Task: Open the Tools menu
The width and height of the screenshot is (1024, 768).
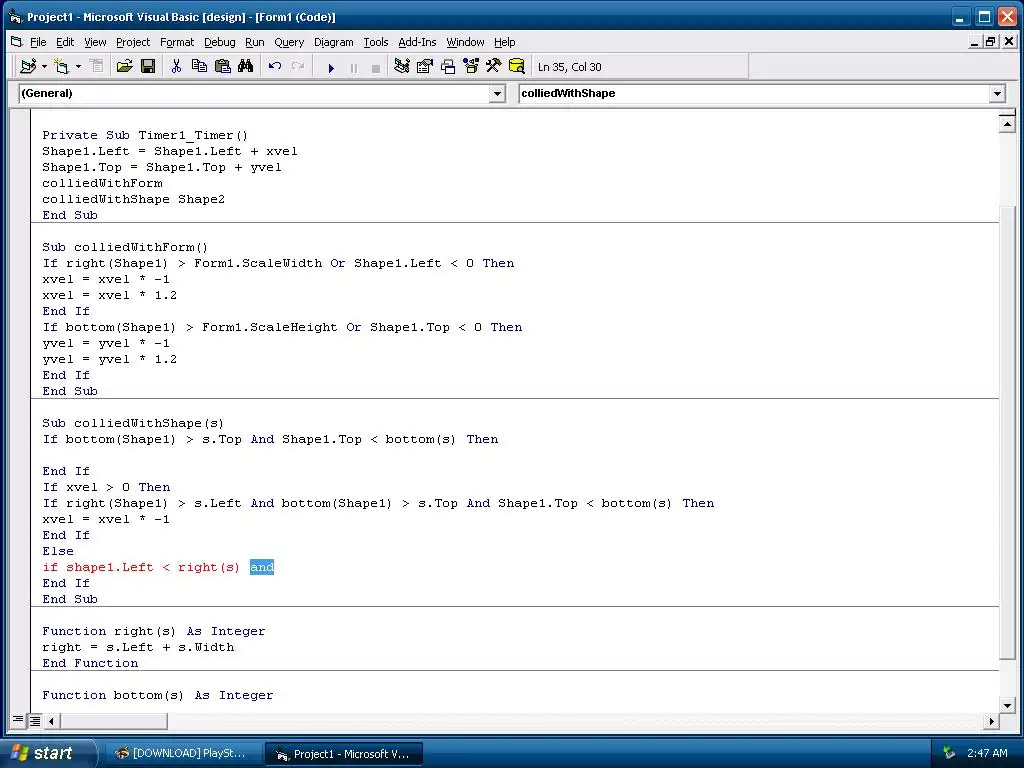Action: pos(376,42)
